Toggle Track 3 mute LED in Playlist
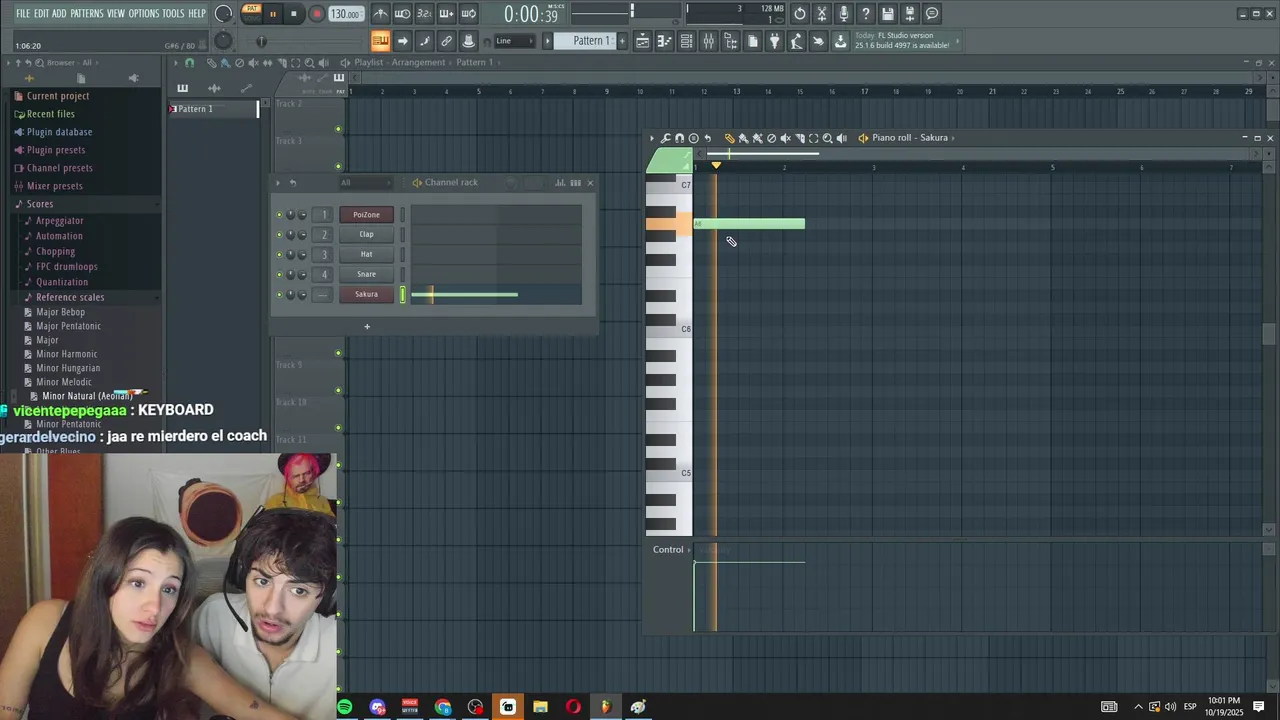Viewport: 1280px width, 720px height. (338, 166)
